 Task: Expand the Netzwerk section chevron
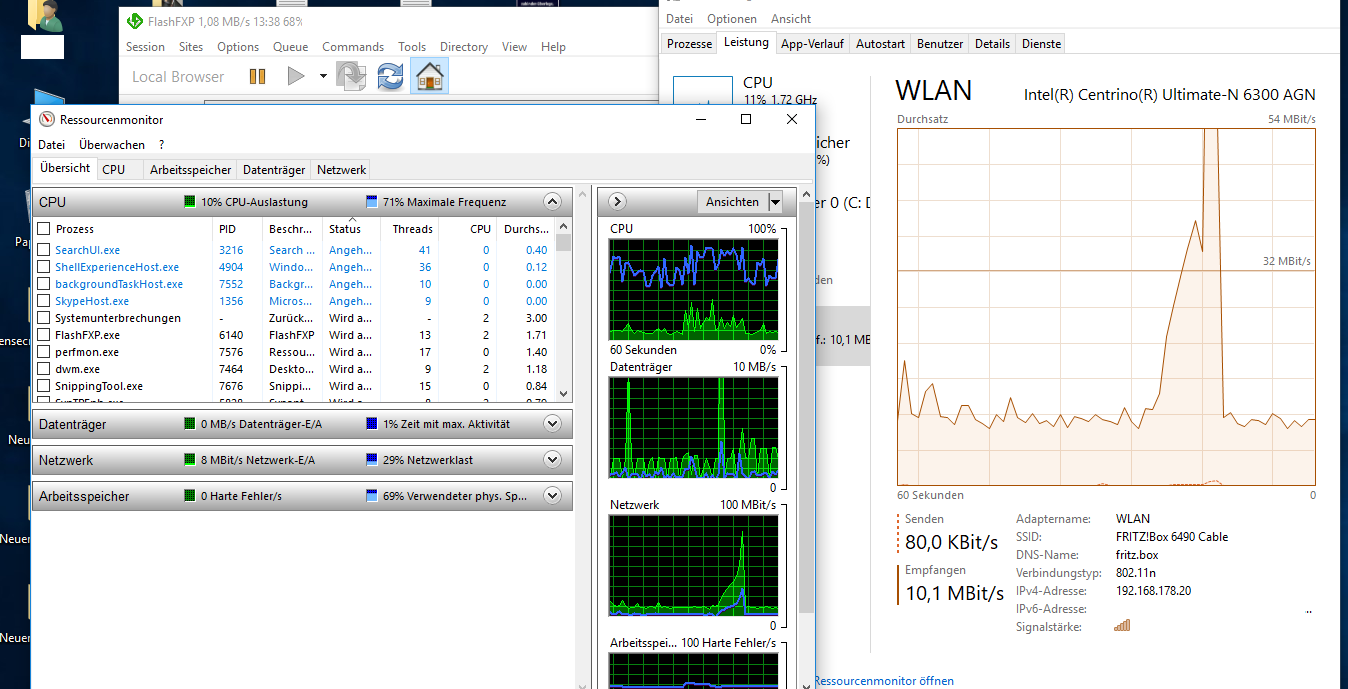point(552,460)
